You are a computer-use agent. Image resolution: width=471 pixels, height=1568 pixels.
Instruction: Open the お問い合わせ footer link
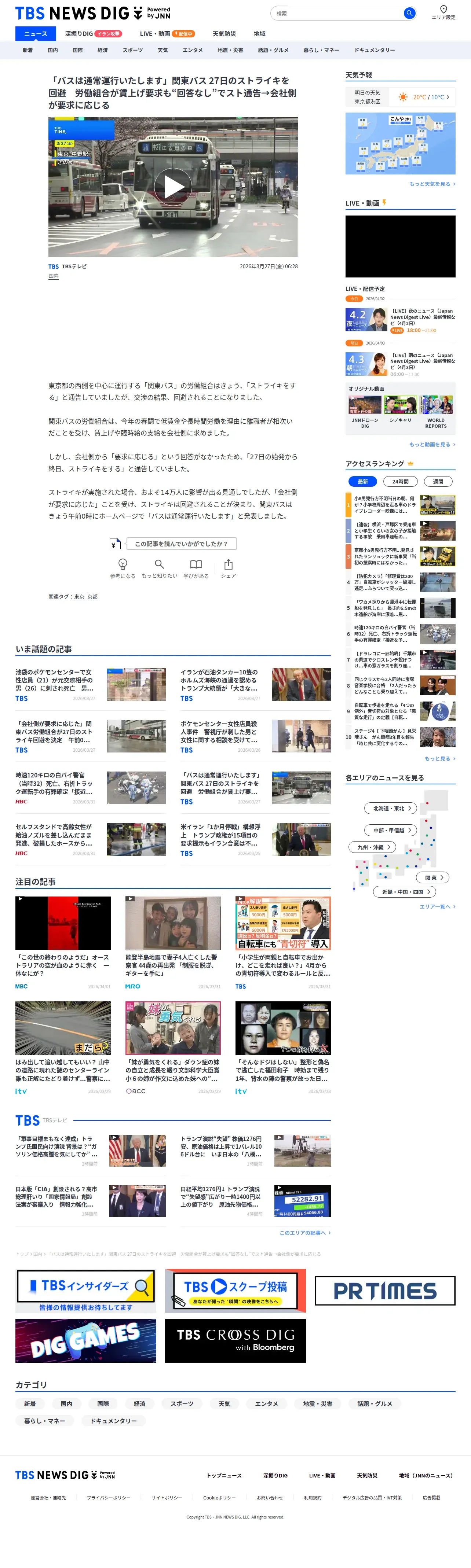(270, 1497)
